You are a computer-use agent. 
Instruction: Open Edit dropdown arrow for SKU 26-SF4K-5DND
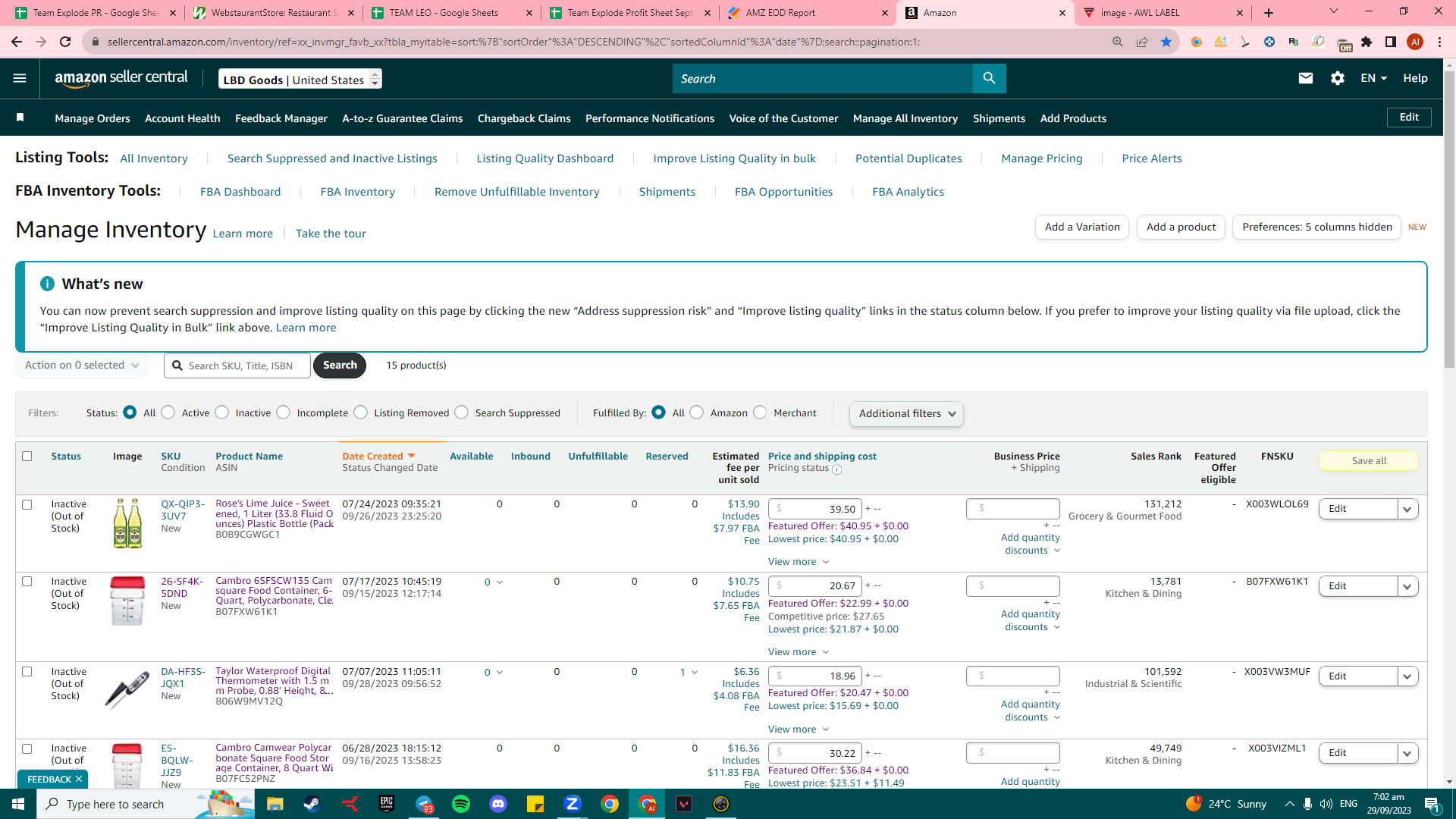point(1407,586)
